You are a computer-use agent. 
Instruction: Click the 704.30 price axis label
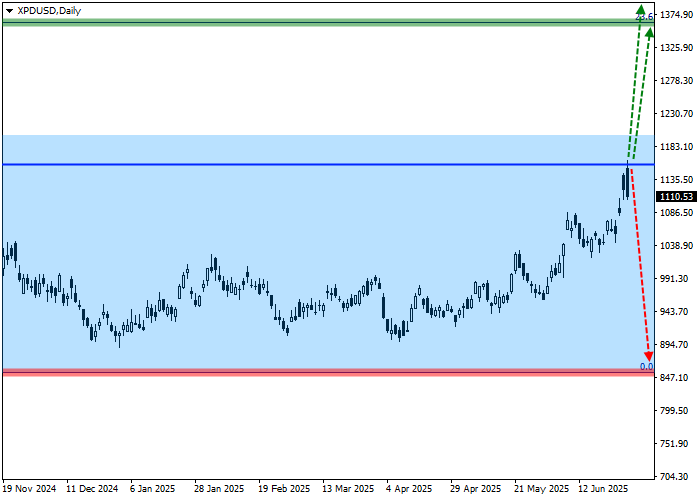(676, 477)
